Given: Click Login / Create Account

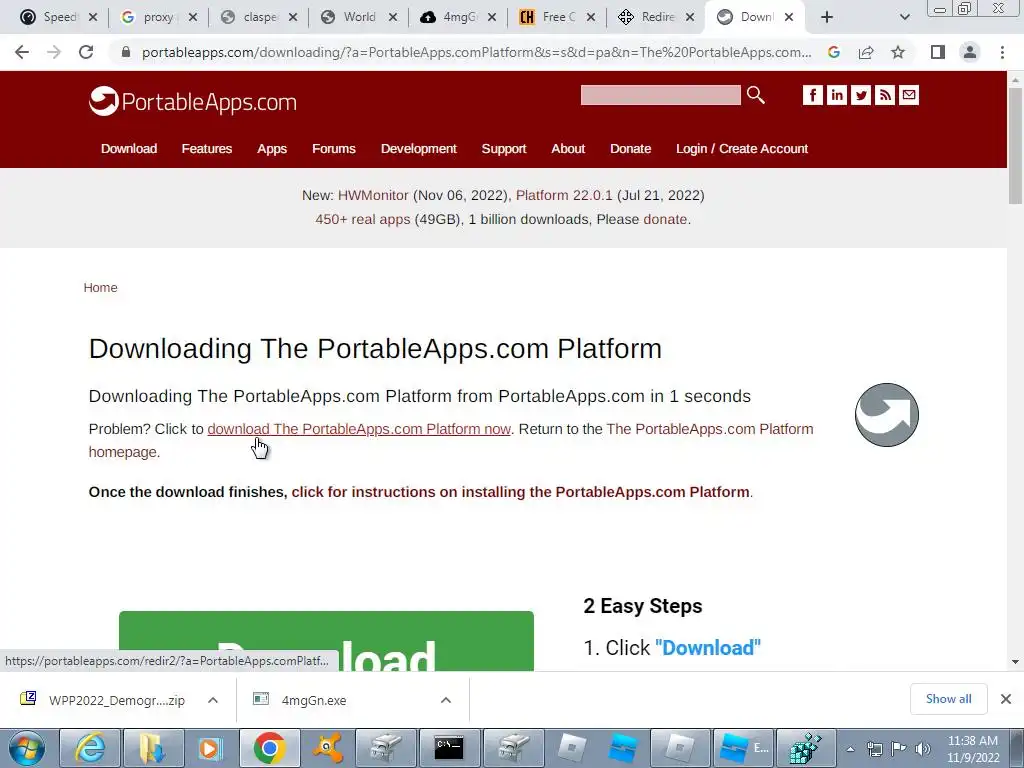Looking at the screenshot, I should pos(742,149).
